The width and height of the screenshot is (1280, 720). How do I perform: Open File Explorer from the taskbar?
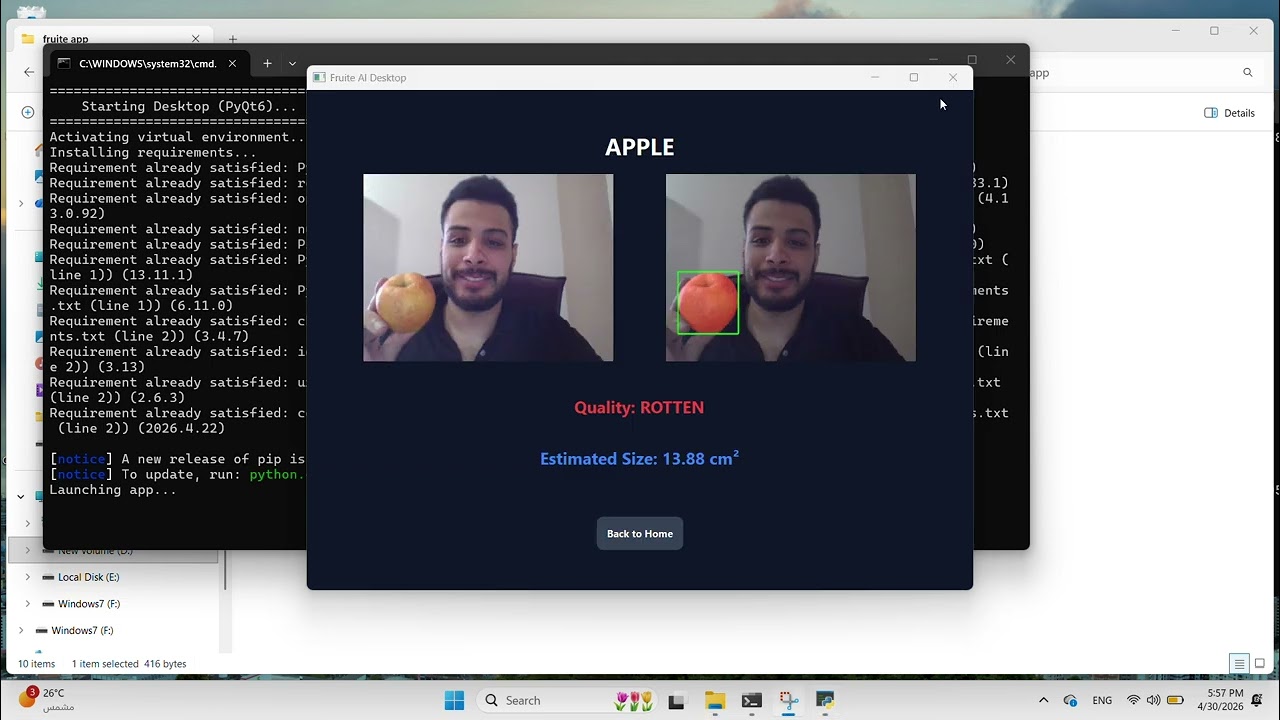(714, 701)
